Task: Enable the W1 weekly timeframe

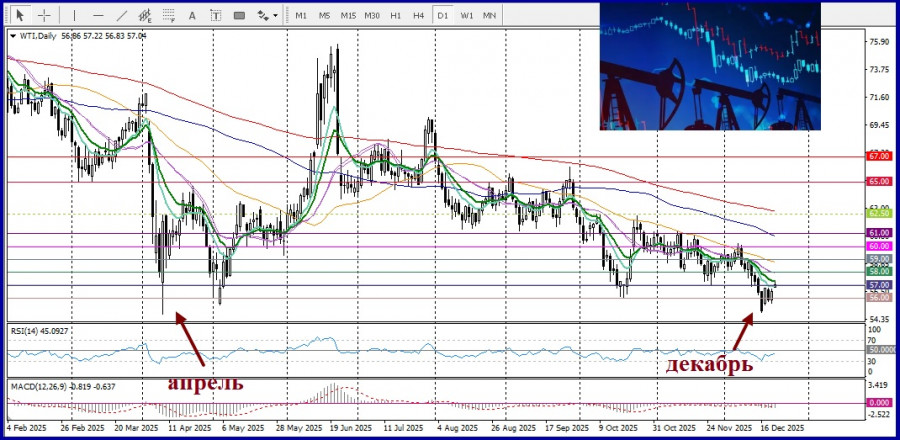Action: pos(467,15)
